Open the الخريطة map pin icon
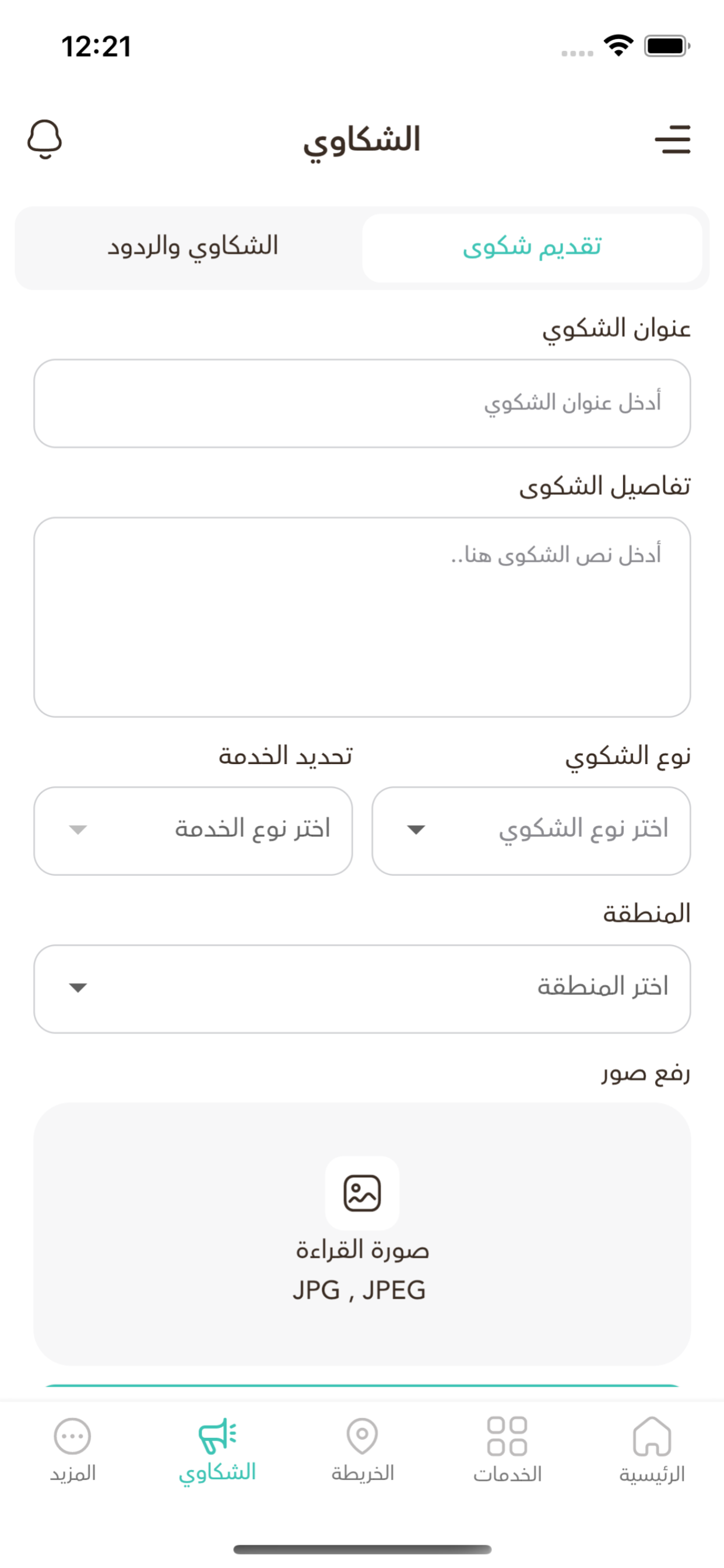Screen dimensions: 724x1568 362,1436
